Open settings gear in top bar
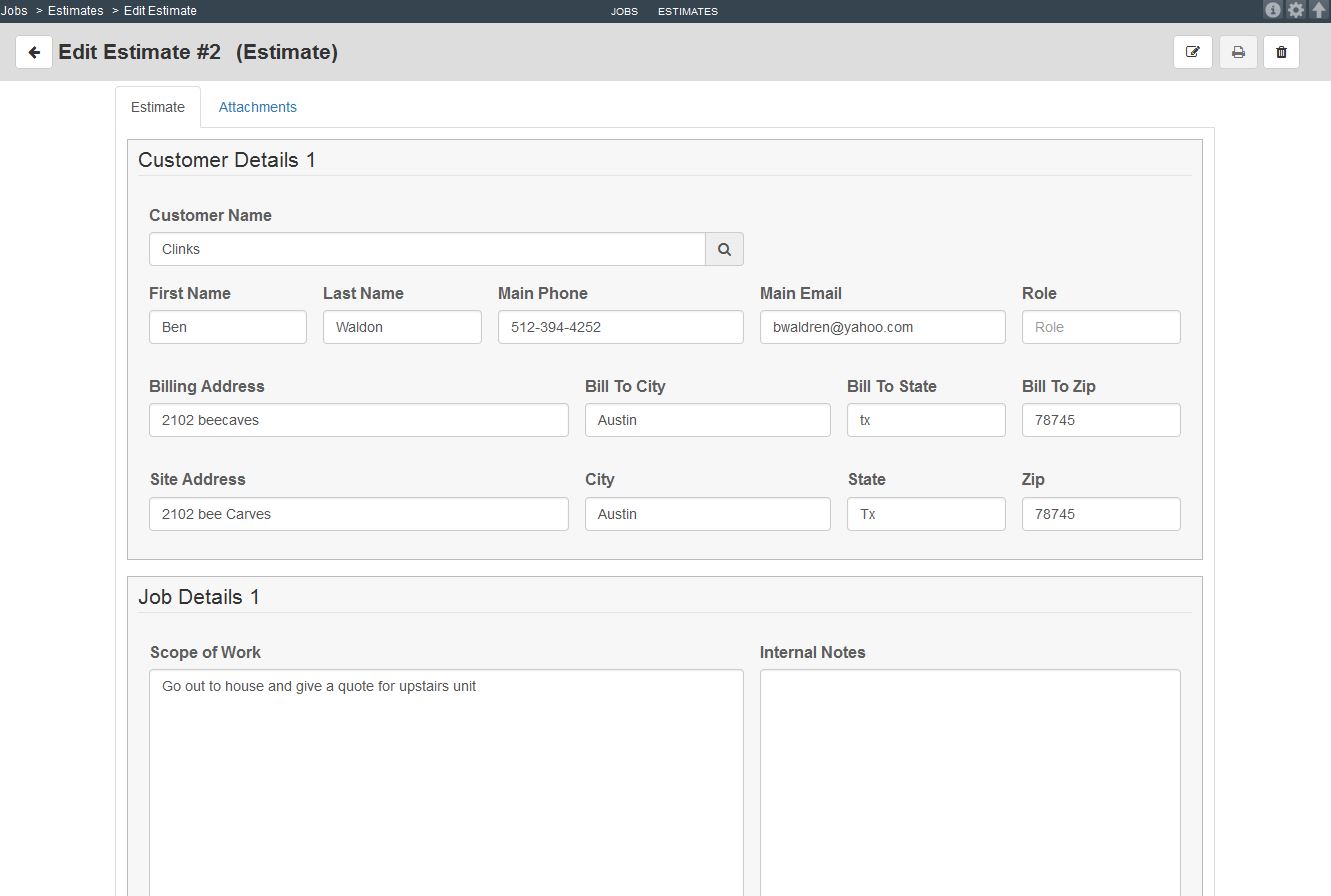The height and width of the screenshot is (896, 1331). click(x=1296, y=10)
